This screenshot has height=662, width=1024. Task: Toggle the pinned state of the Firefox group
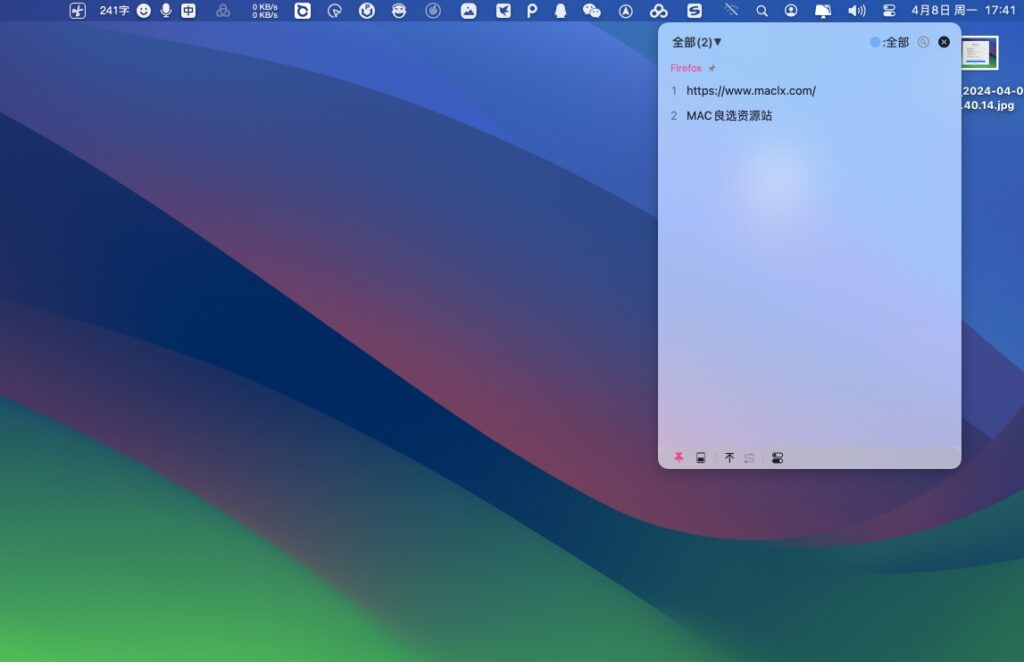click(x=711, y=68)
